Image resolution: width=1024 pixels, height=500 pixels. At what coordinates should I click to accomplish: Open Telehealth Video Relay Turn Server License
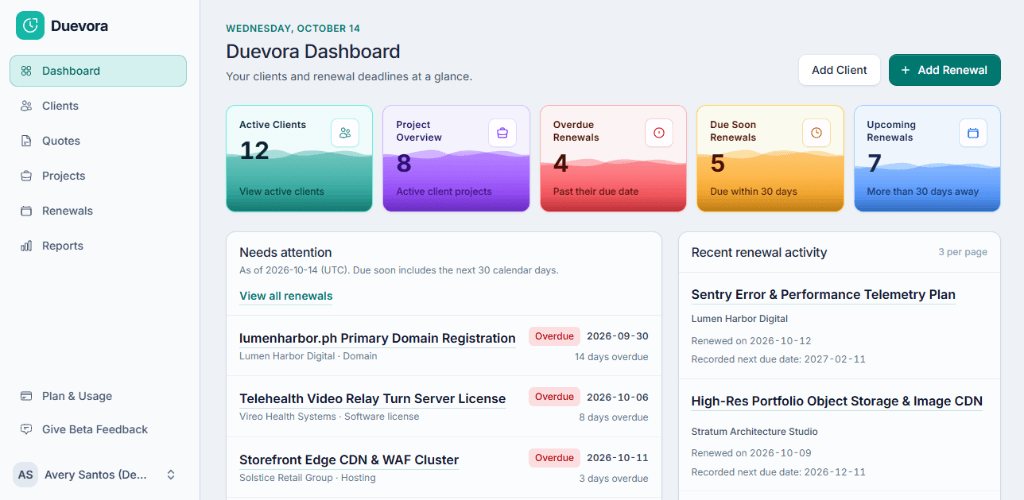coord(372,398)
